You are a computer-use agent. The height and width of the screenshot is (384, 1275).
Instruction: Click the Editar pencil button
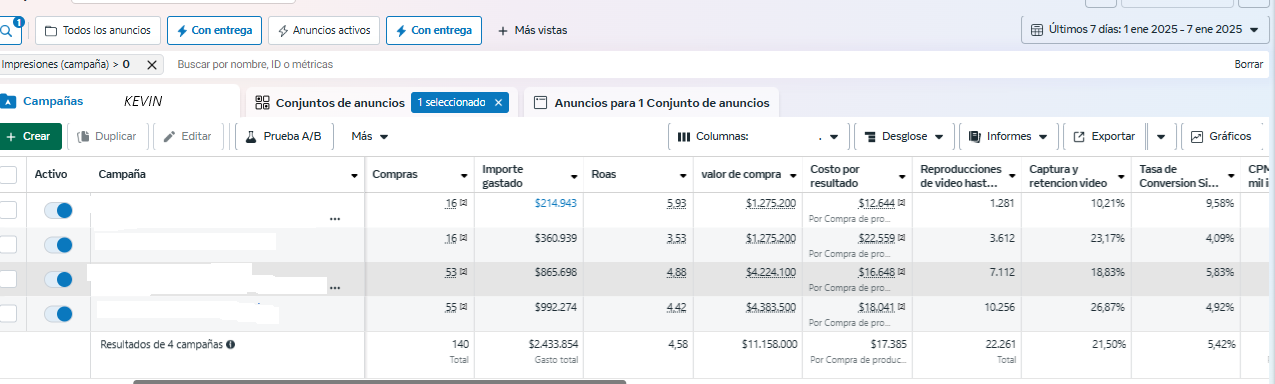pyautogui.click(x=188, y=136)
